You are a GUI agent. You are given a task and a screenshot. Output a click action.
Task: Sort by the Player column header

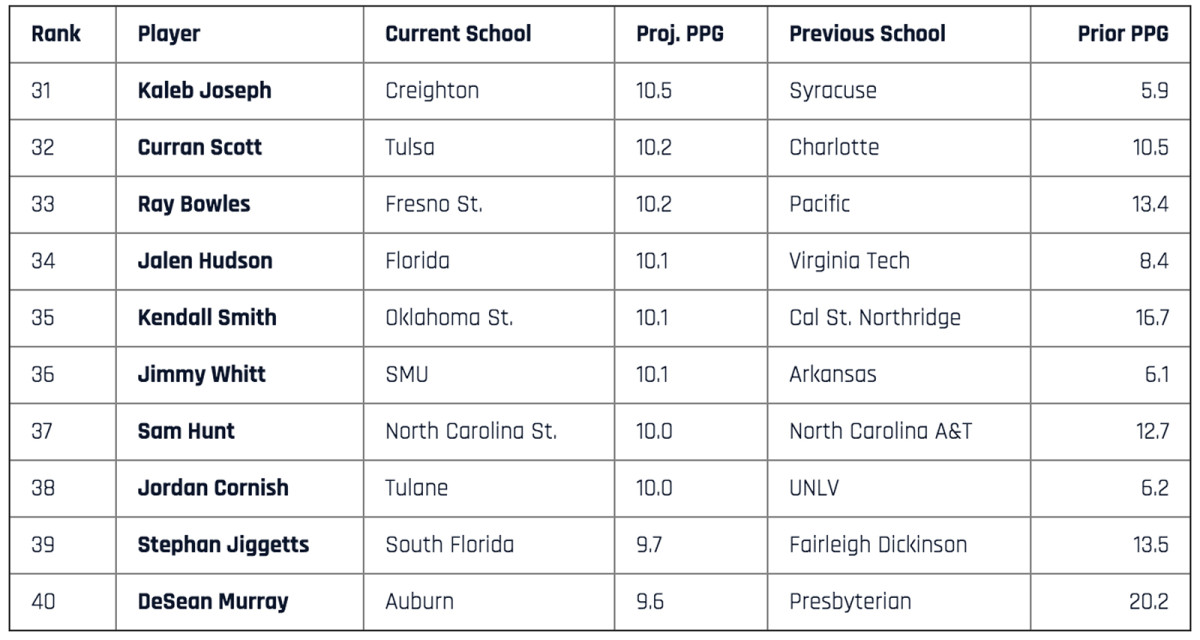(x=169, y=34)
